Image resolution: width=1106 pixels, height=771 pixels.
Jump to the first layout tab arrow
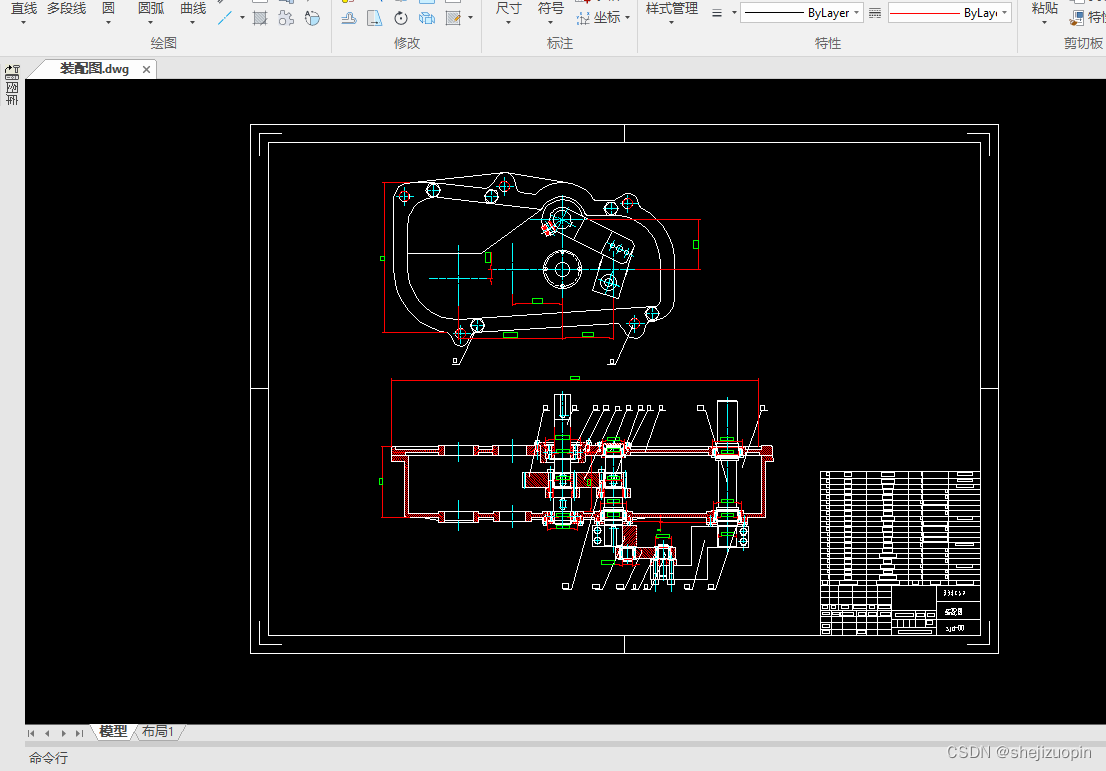(x=31, y=734)
